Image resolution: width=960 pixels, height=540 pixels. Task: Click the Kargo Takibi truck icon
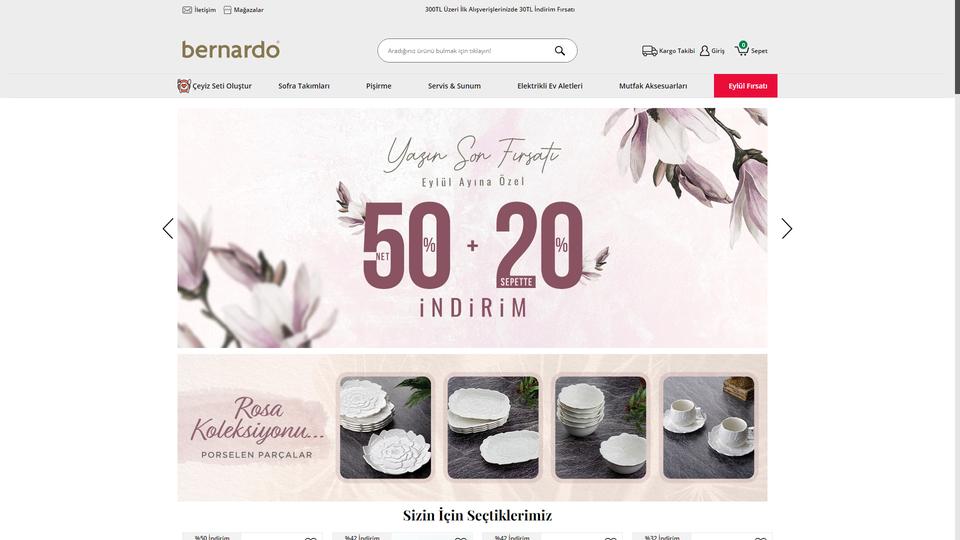(x=650, y=51)
